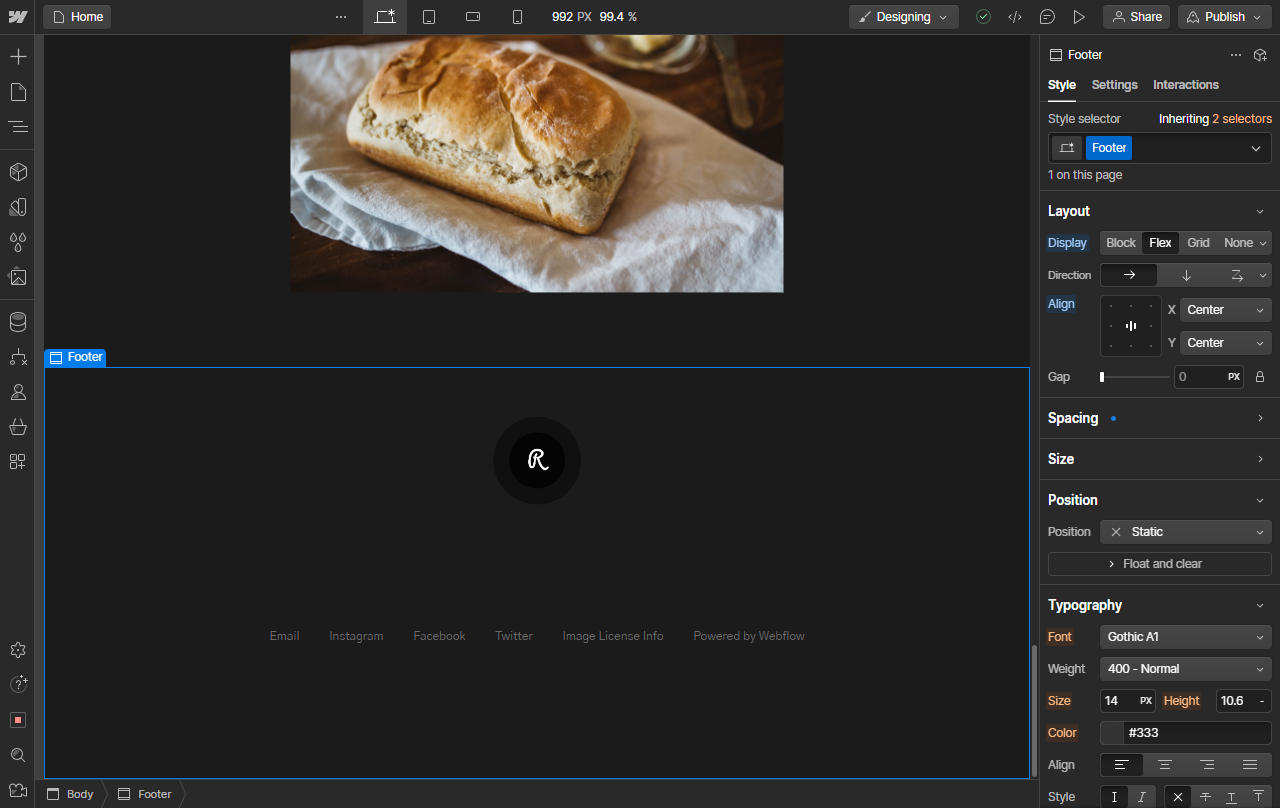Open the CMS database icon

tap(18, 322)
